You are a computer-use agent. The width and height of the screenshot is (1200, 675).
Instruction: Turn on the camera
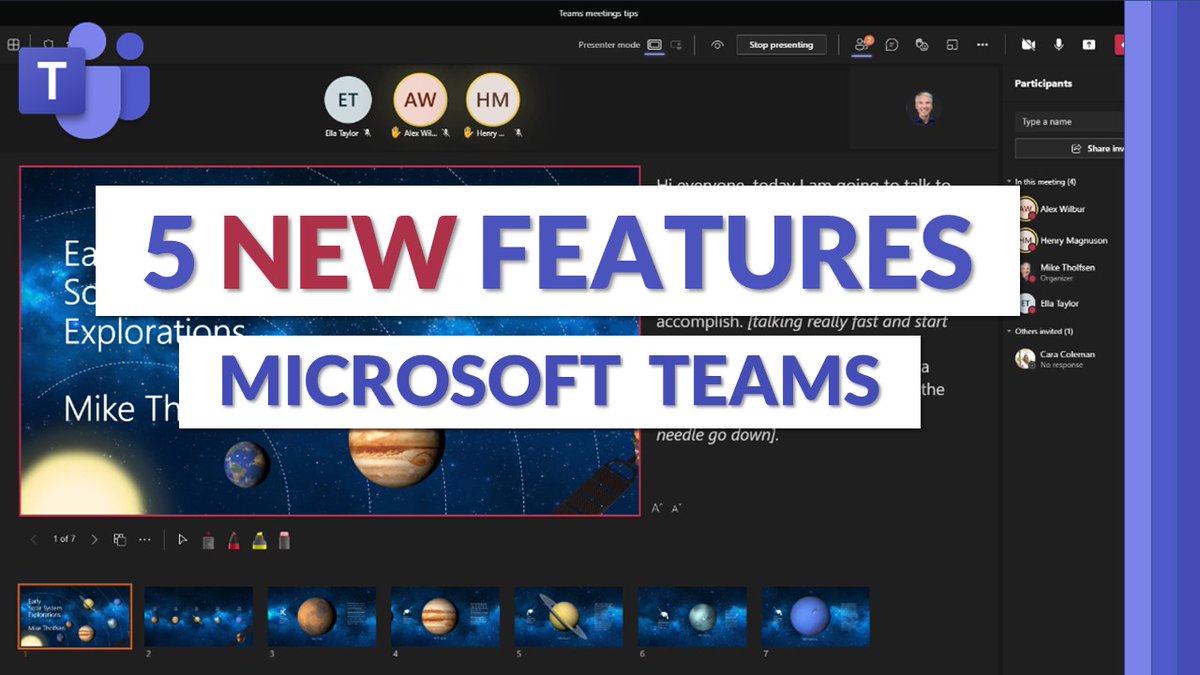point(1028,45)
